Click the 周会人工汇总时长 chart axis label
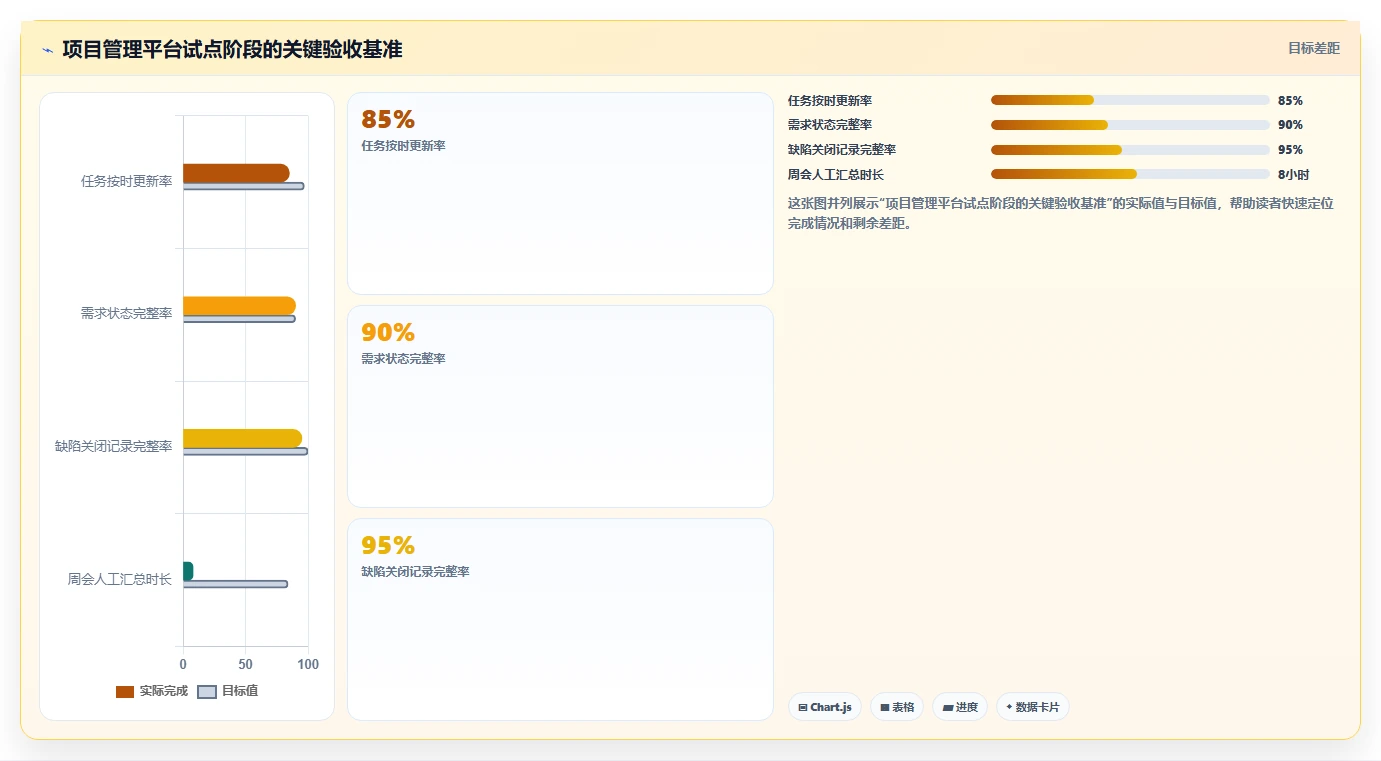The width and height of the screenshot is (1381, 761). (x=120, y=578)
